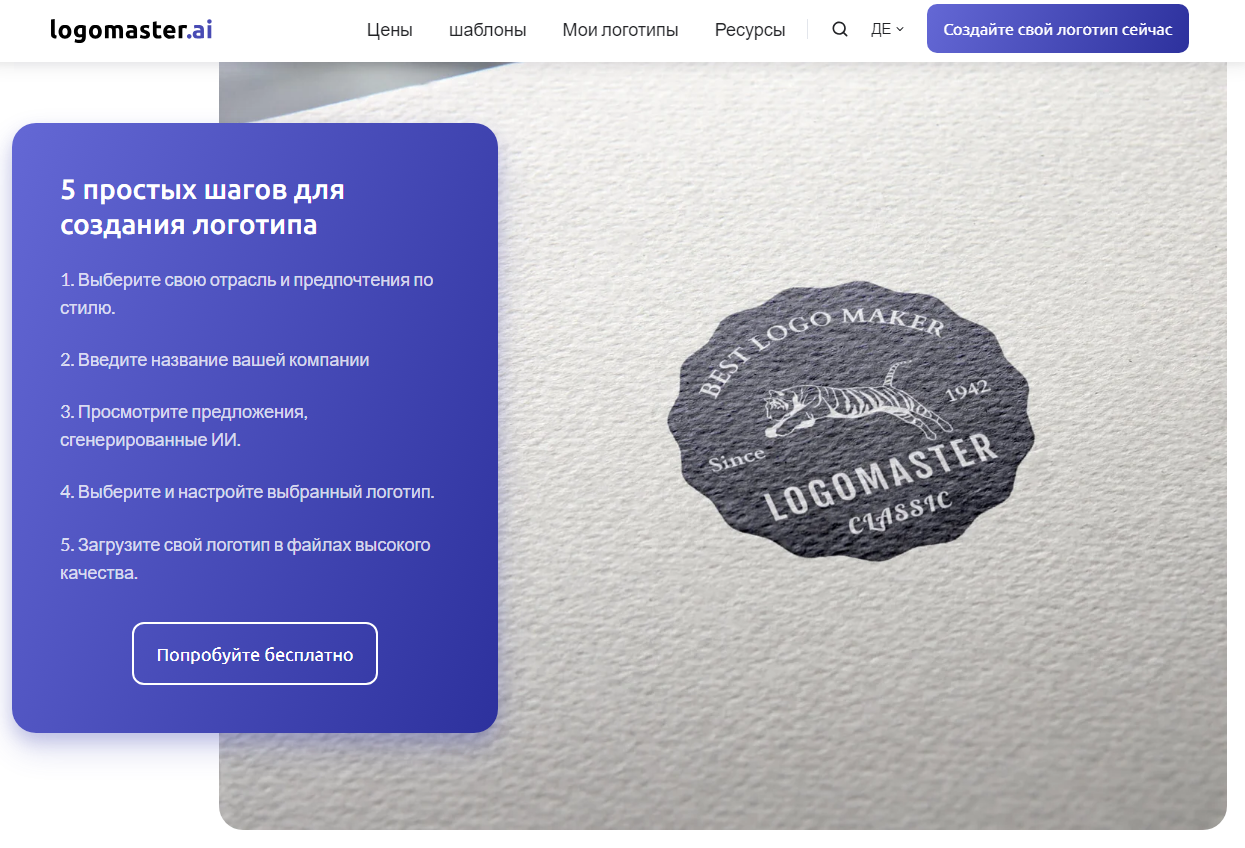This screenshot has width=1245, height=848.
Task: Open the search magnifier icon
Action: (x=840, y=29)
